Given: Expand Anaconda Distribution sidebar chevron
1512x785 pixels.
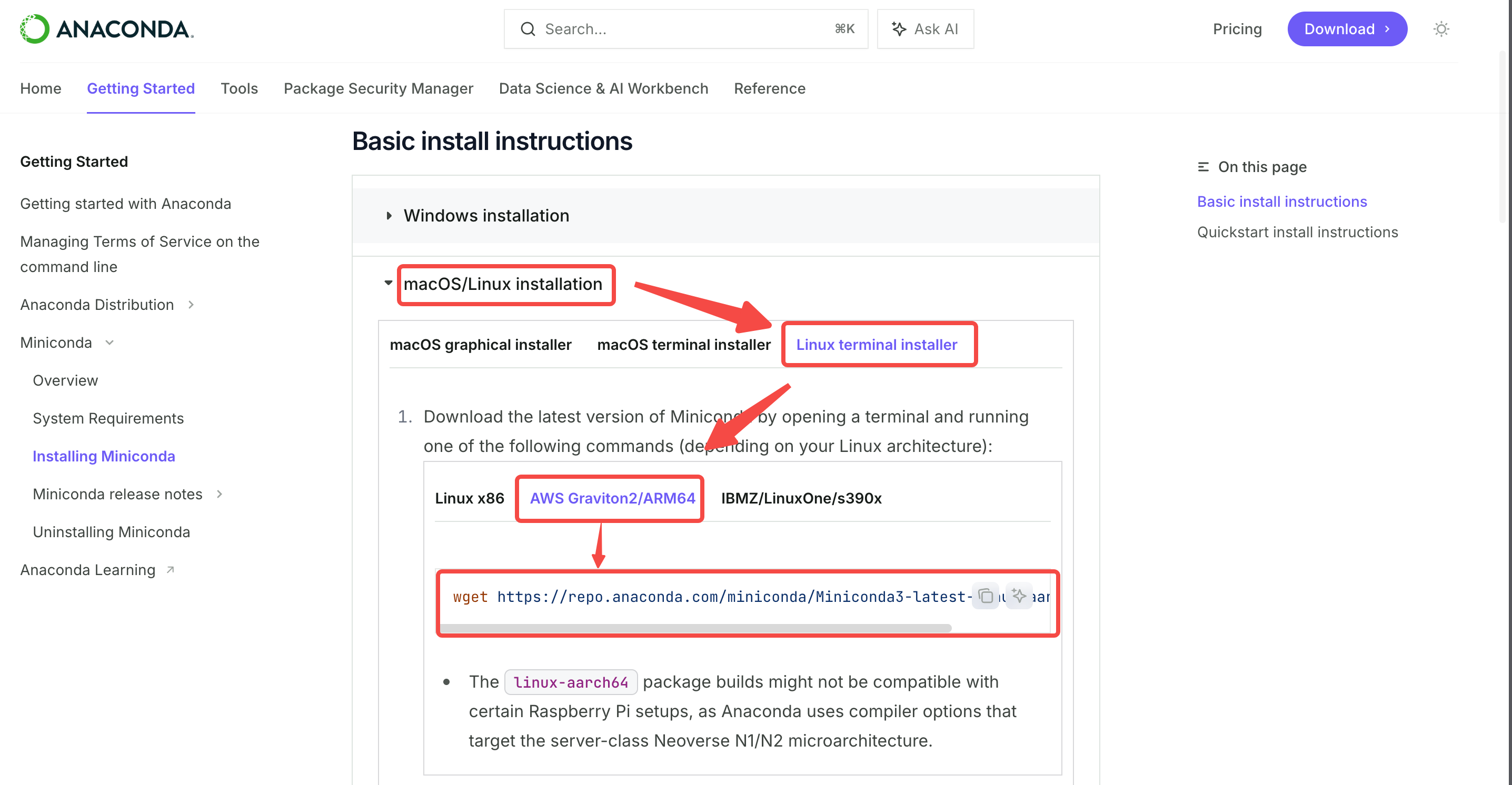Looking at the screenshot, I should [191, 305].
